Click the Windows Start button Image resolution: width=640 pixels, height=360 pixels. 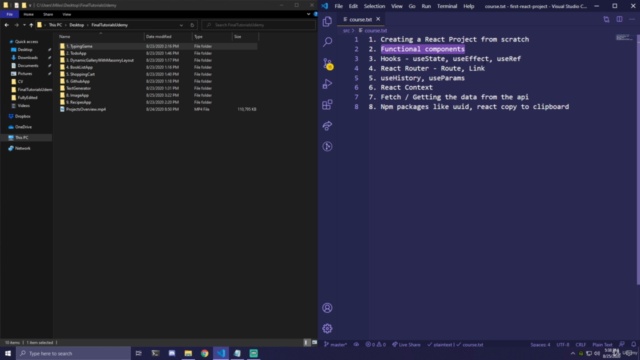(x=8, y=353)
